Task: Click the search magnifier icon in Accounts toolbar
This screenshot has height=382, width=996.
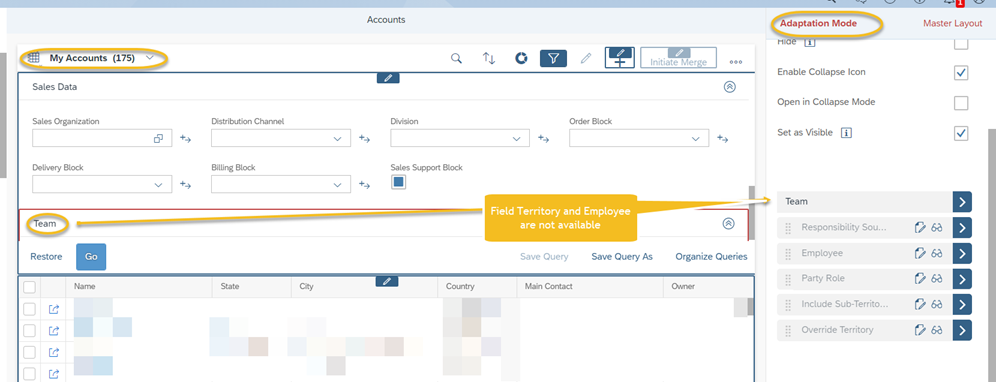Action: coord(456,58)
